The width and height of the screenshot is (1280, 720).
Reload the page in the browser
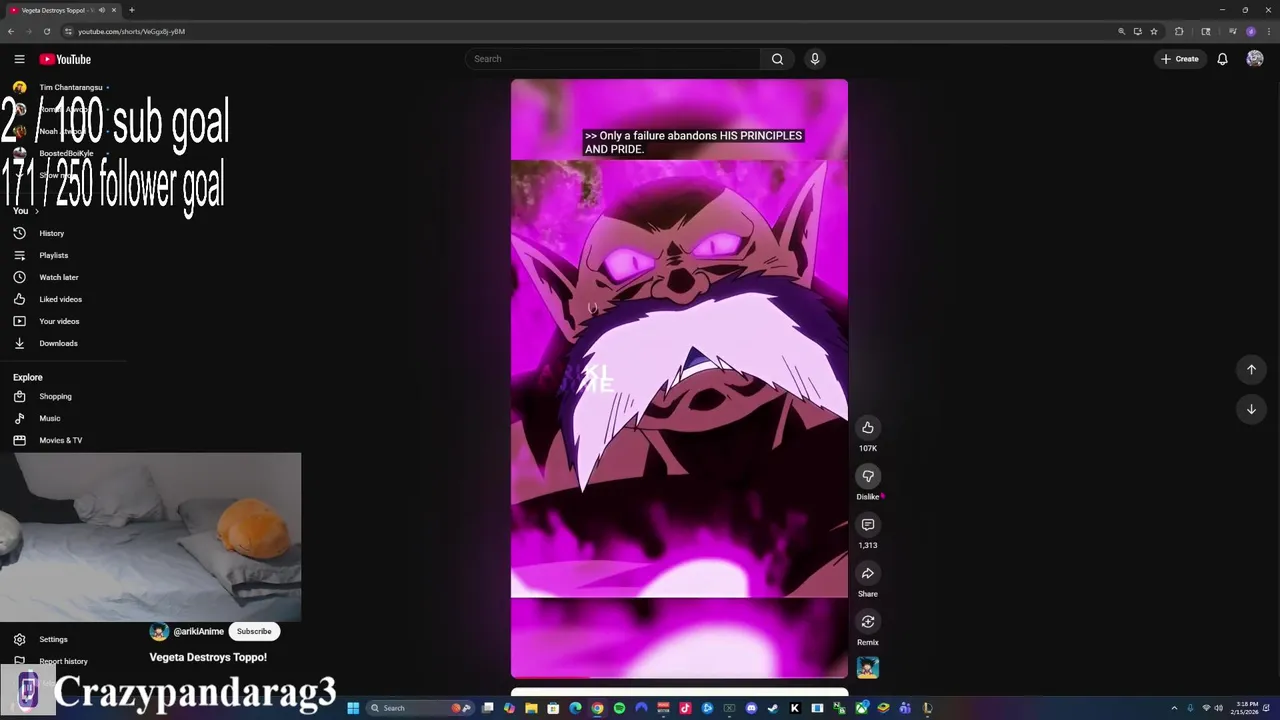point(46,31)
